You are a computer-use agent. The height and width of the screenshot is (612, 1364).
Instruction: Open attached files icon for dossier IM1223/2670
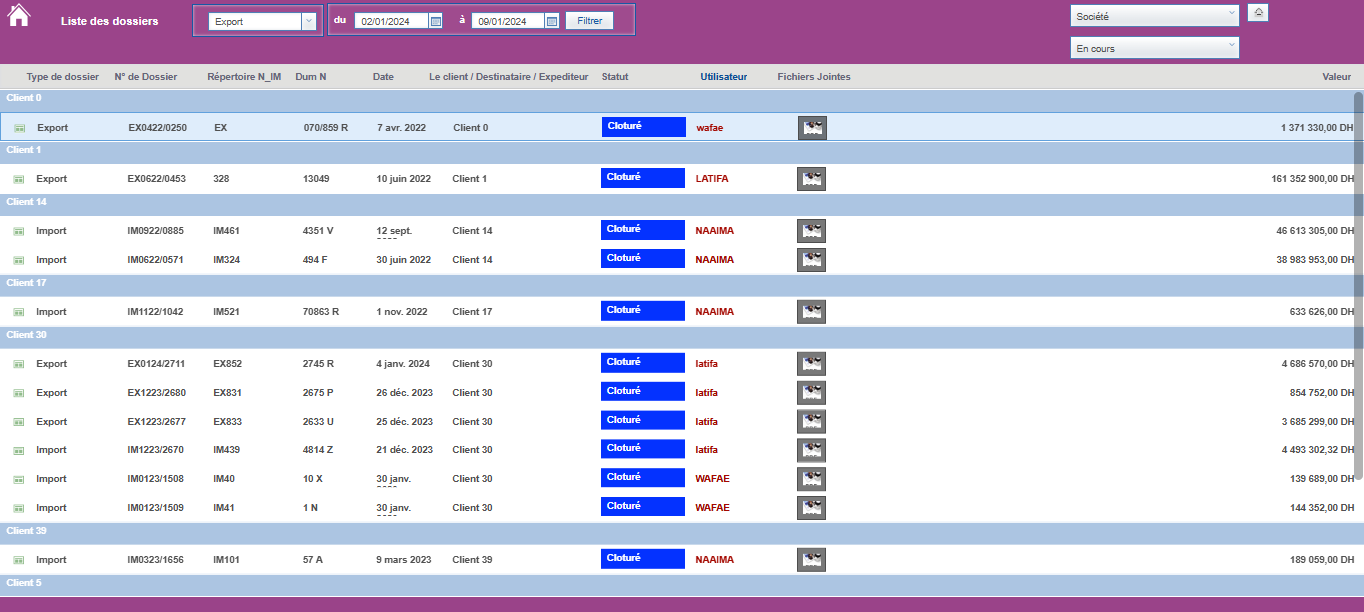[x=811, y=450]
